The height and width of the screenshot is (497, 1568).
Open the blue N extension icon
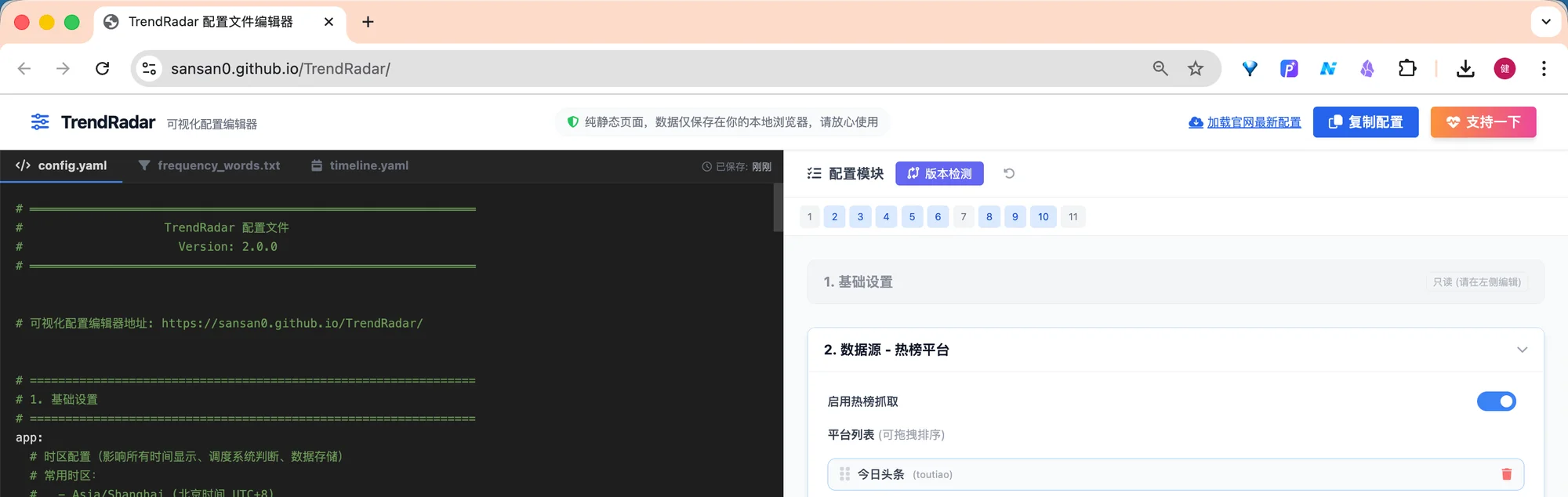coord(1328,68)
